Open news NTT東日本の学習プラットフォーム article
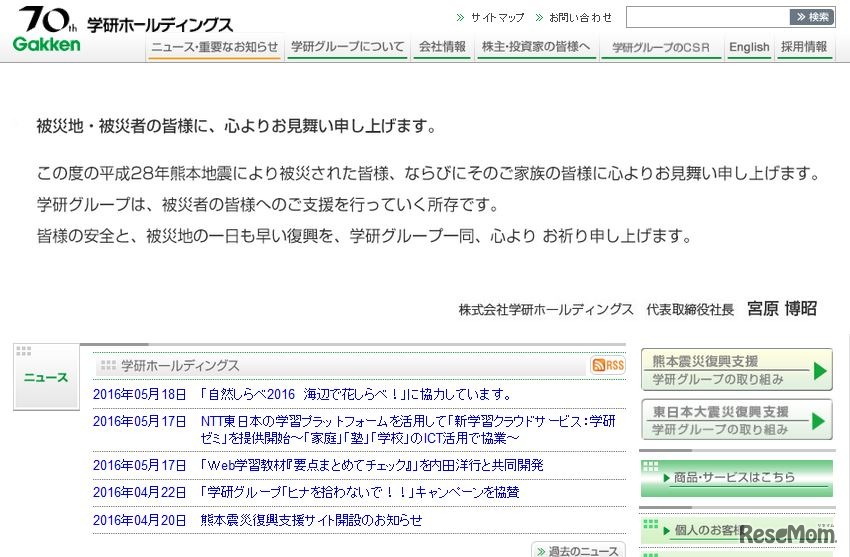Image resolution: width=850 pixels, height=557 pixels. click(x=408, y=429)
